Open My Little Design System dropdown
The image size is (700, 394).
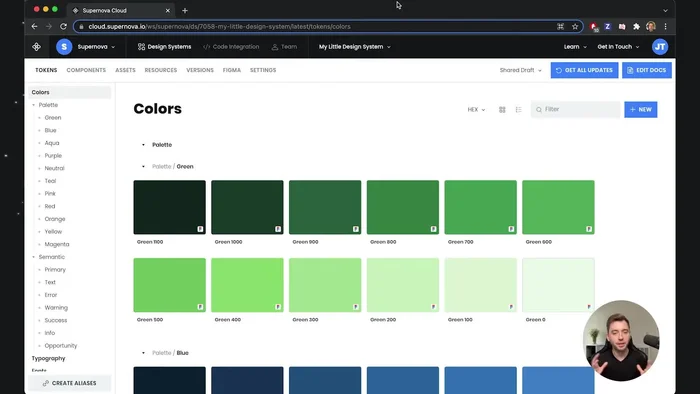click(x=354, y=46)
